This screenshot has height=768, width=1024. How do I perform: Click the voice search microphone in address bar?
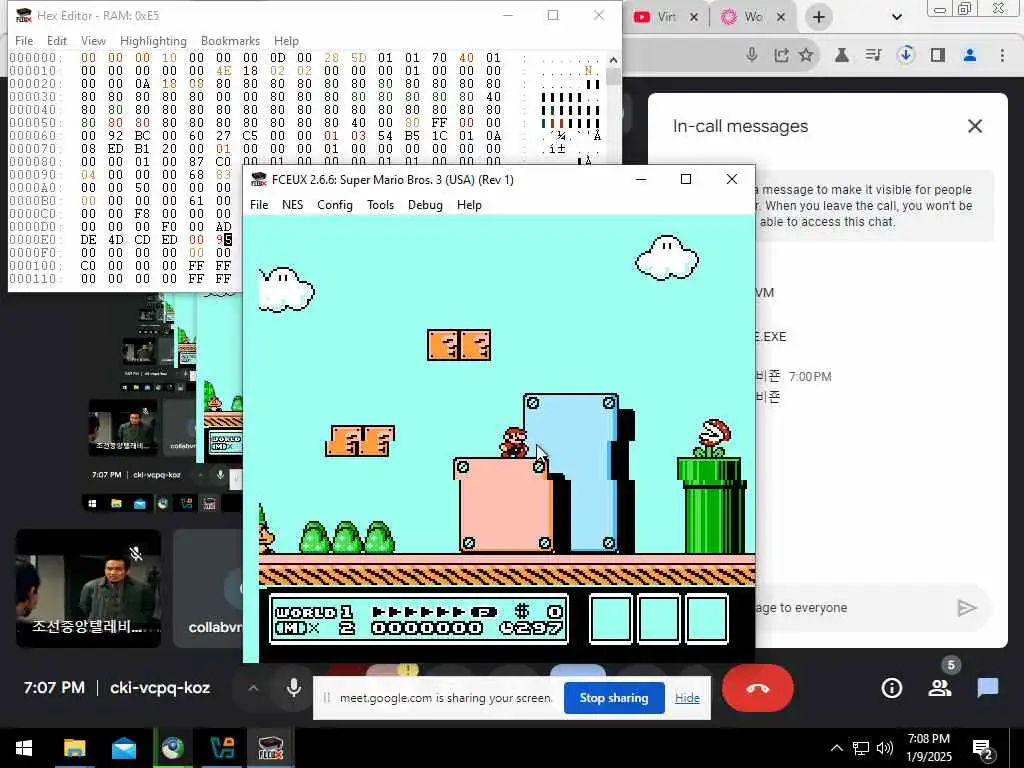click(752, 55)
